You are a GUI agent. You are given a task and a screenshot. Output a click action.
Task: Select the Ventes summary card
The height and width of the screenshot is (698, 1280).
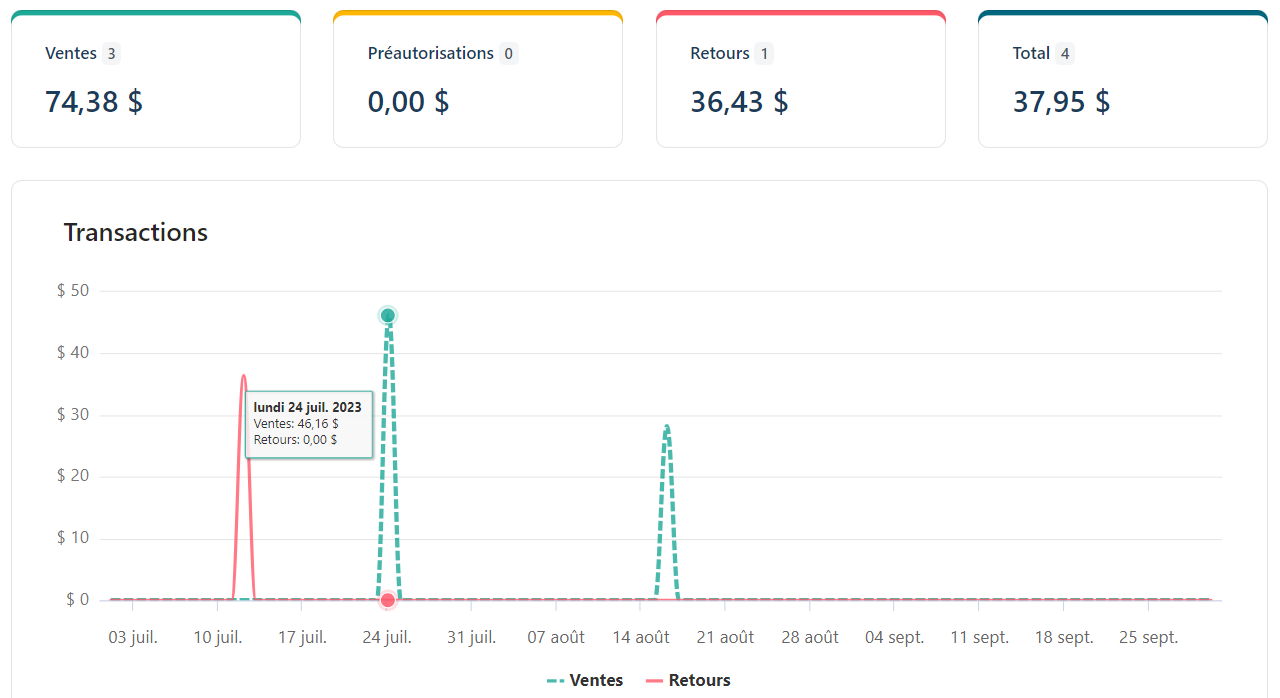(x=155, y=78)
